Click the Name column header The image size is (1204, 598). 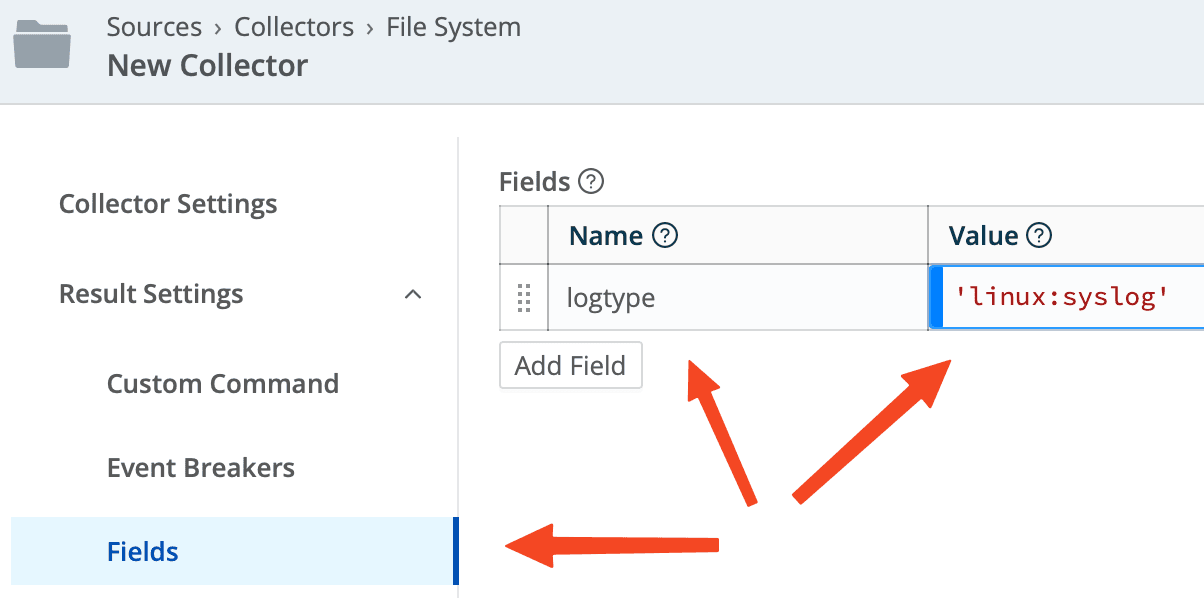click(606, 236)
